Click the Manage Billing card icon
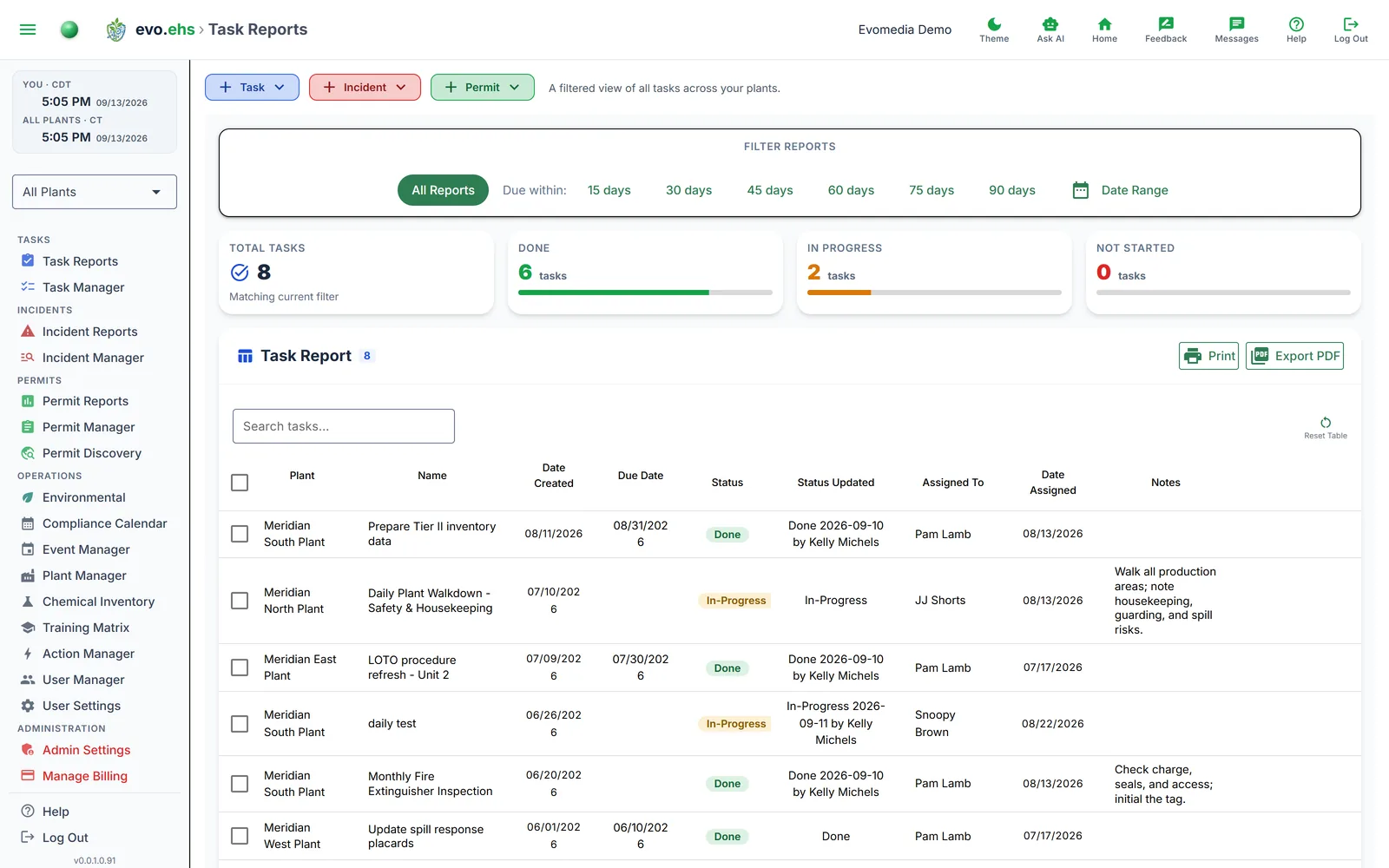The image size is (1389, 868). pyautogui.click(x=28, y=776)
